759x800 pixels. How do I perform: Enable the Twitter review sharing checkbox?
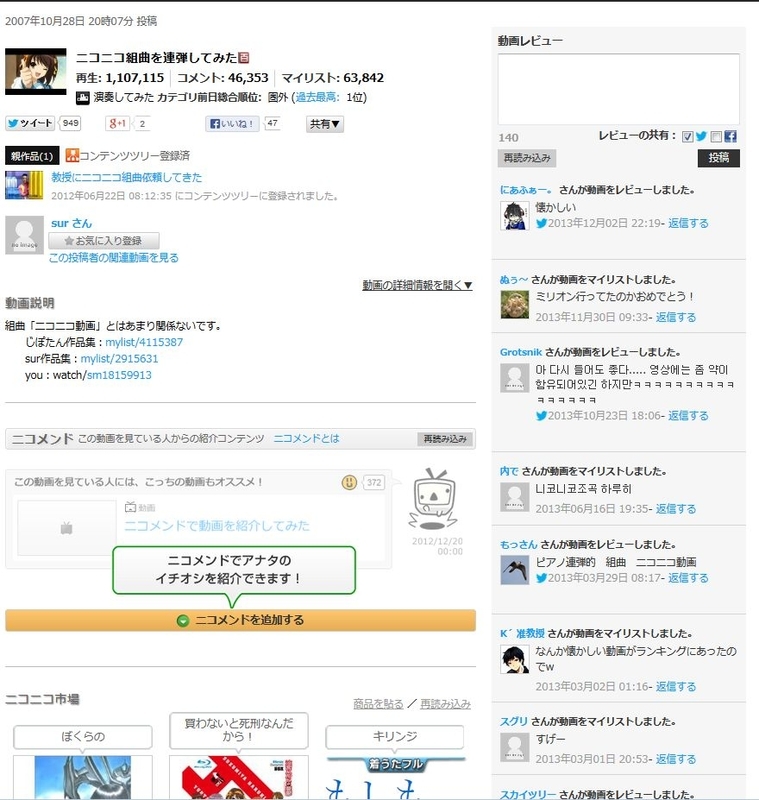pos(688,137)
